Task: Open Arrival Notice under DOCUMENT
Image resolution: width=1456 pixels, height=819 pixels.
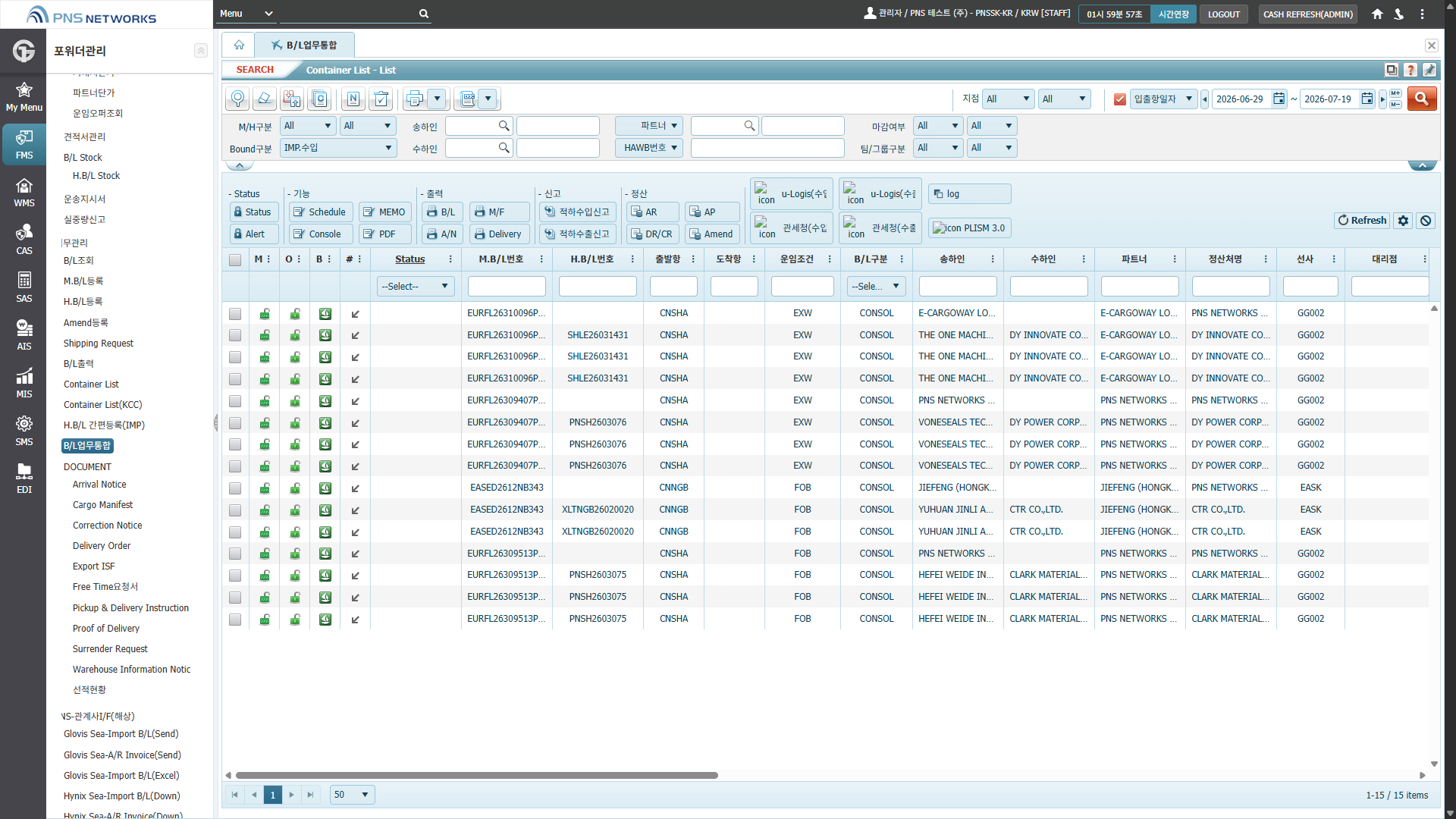Action: point(99,485)
